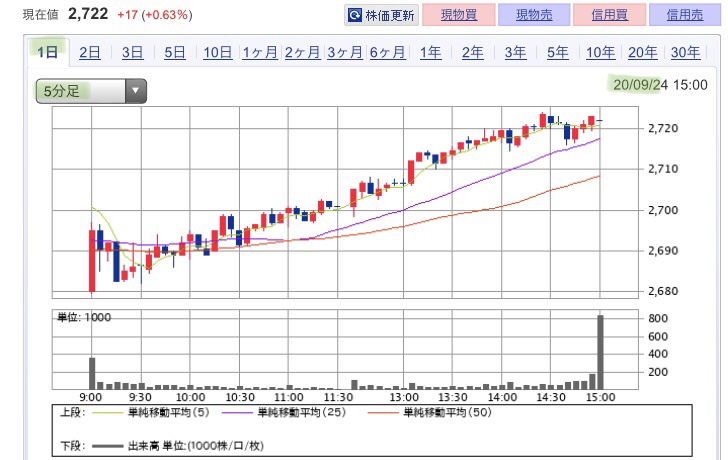
Task: Click the 単位: 1000 volume label
Action: (84, 317)
